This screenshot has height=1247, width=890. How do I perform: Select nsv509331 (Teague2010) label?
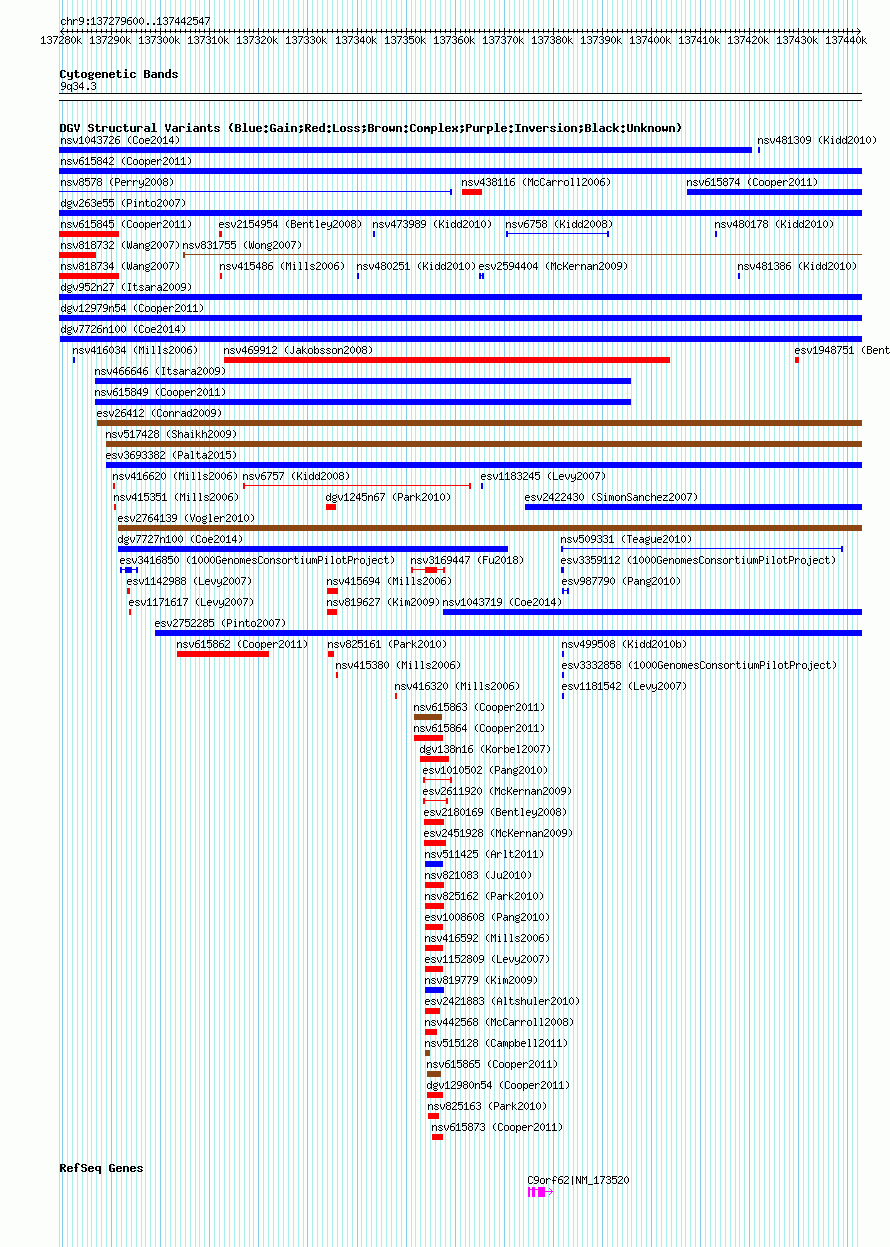626,539
